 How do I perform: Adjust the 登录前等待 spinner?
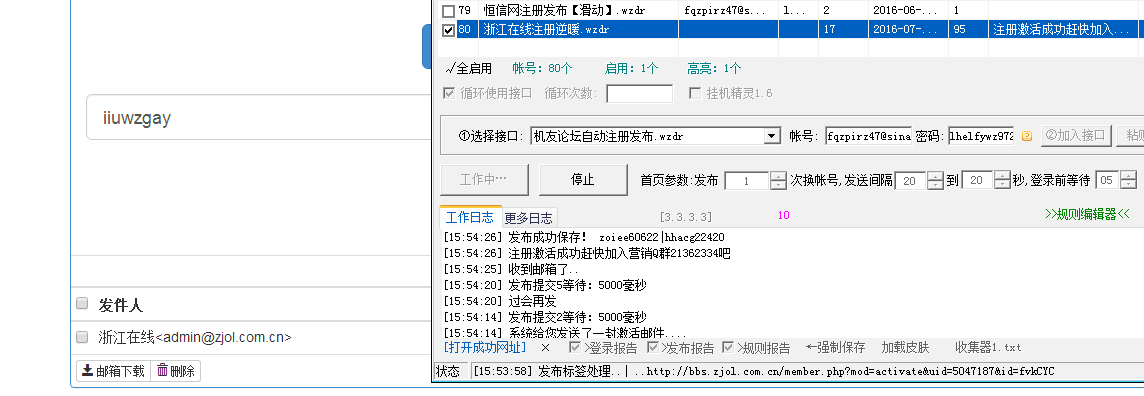(1129, 180)
